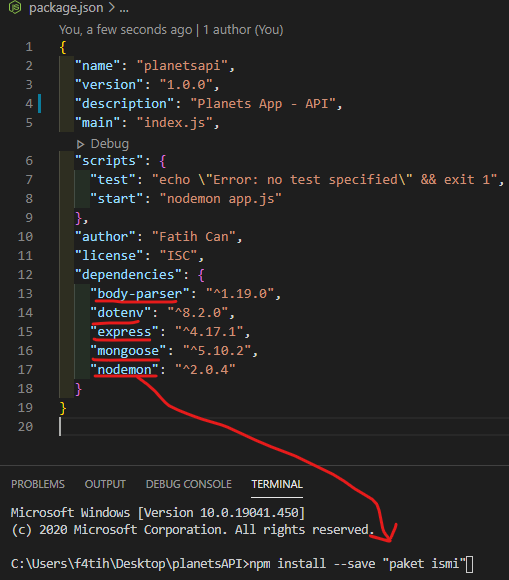509x580 pixels.
Task: Click the "1.0.0" version value
Action: [x=186, y=85]
